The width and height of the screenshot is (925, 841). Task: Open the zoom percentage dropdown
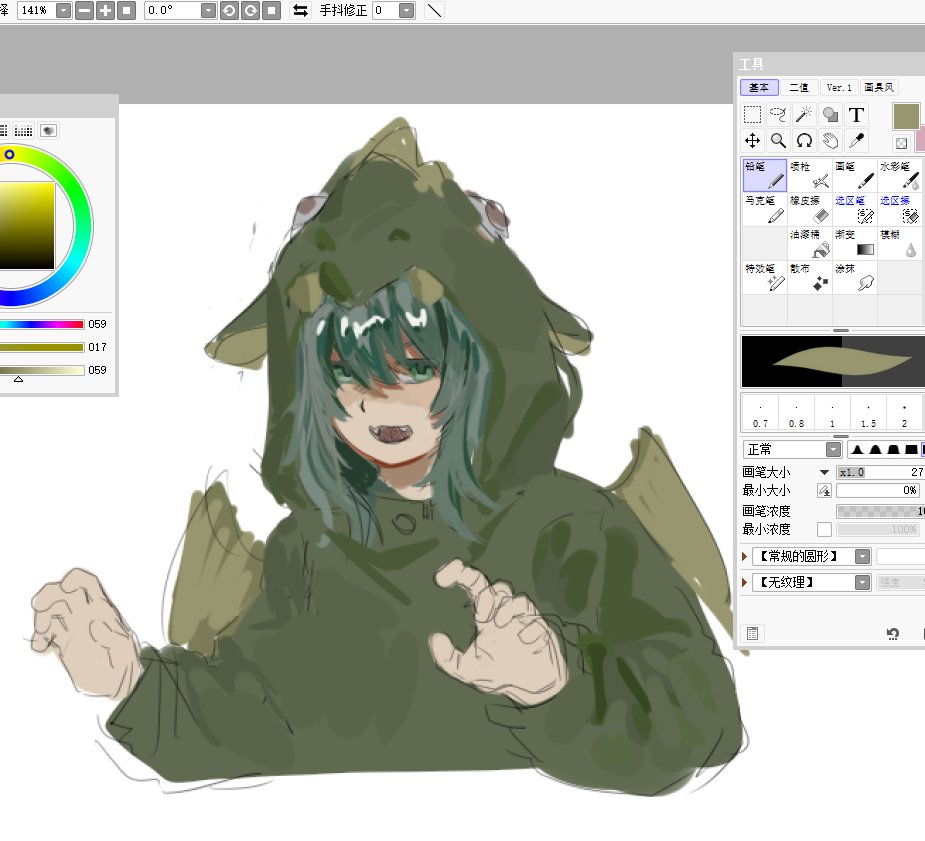[63, 11]
